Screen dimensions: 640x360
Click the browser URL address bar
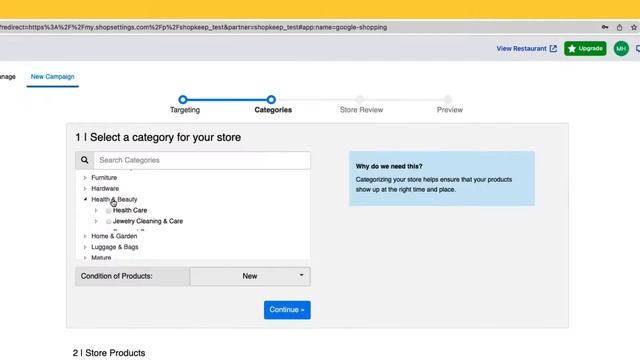(298, 27)
